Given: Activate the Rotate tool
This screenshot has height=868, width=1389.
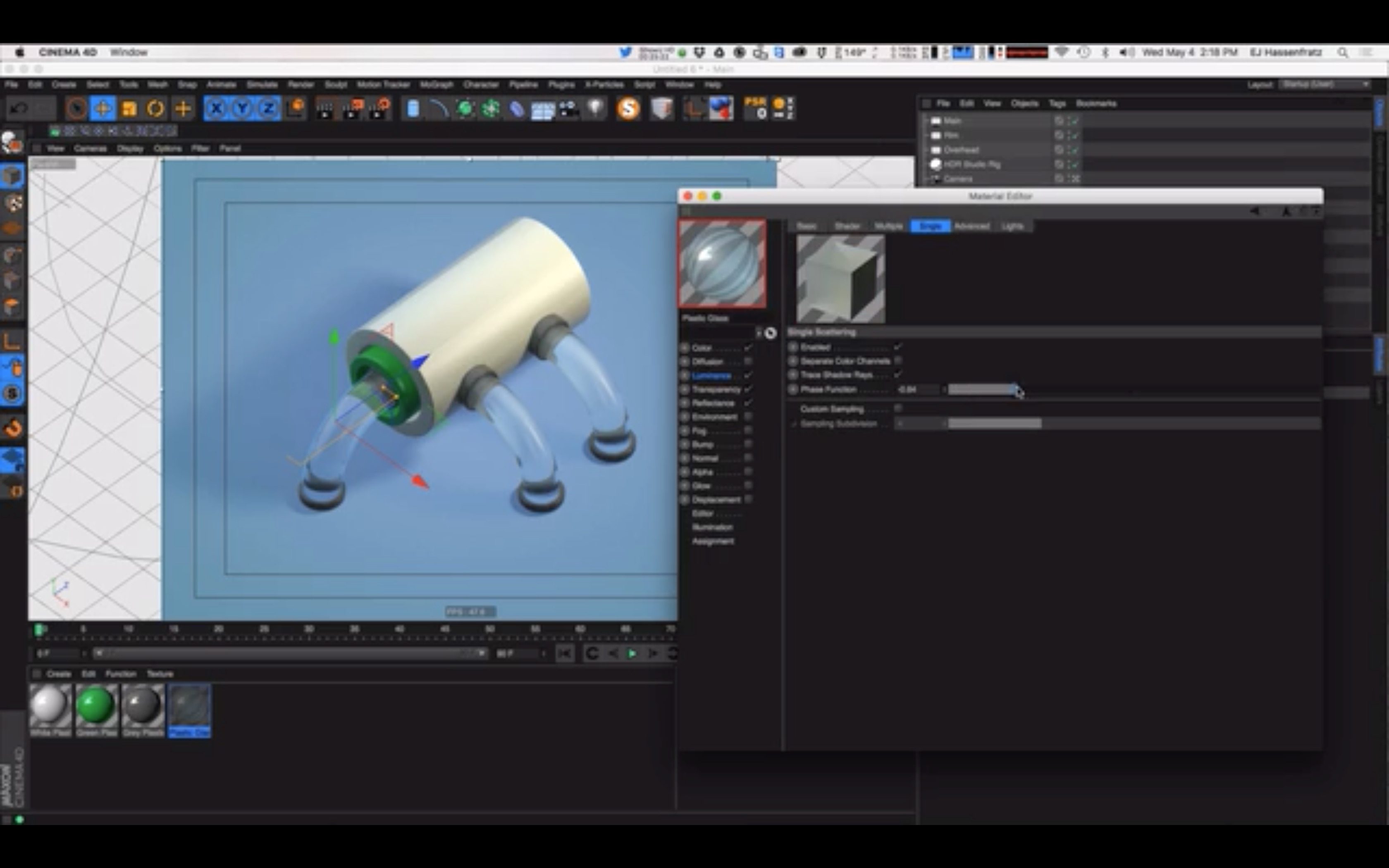Looking at the screenshot, I should click(x=155, y=108).
